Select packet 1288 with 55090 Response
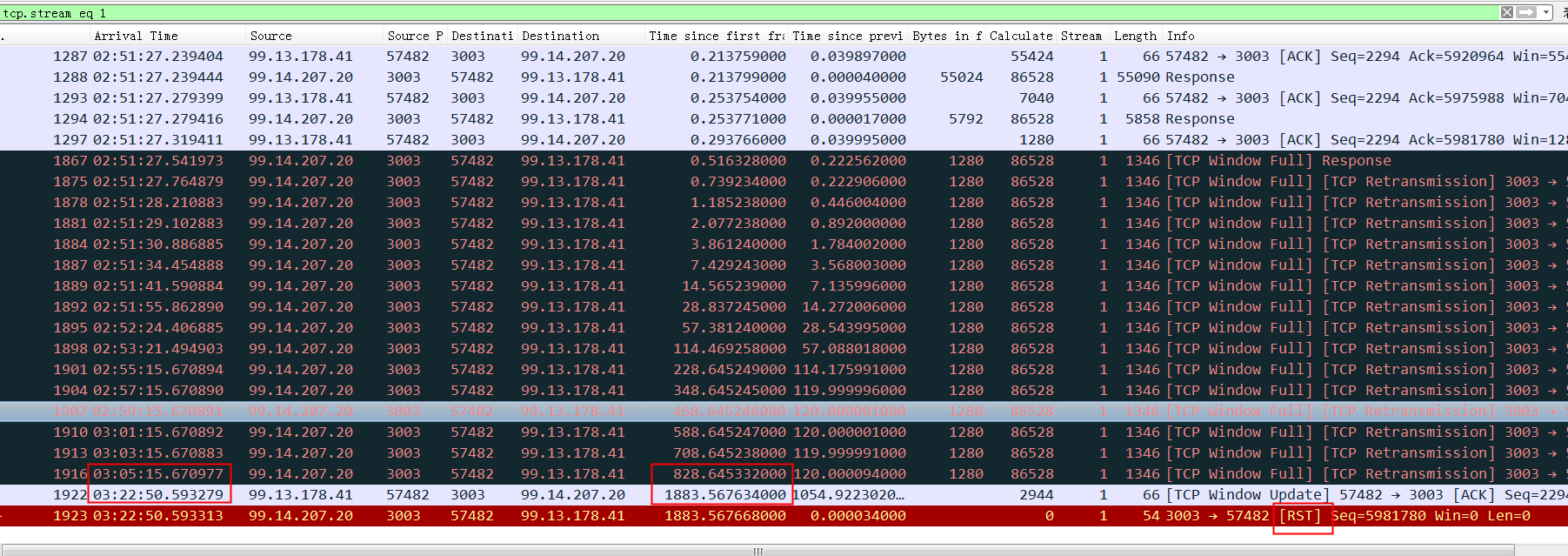1568x556 pixels. coord(784,77)
